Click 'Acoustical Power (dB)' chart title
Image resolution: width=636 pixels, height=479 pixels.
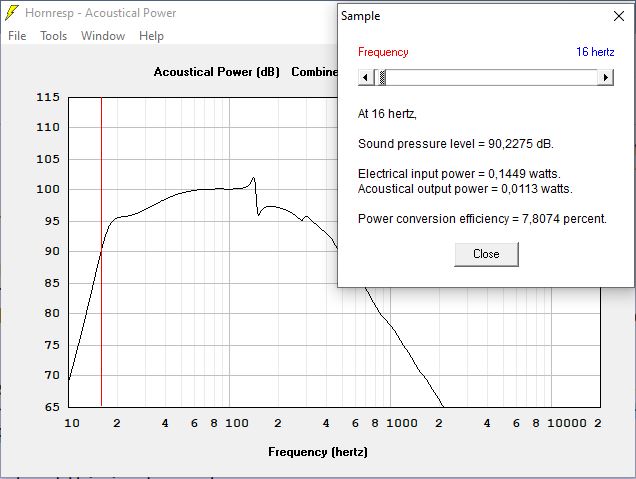pyautogui.click(x=217, y=72)
